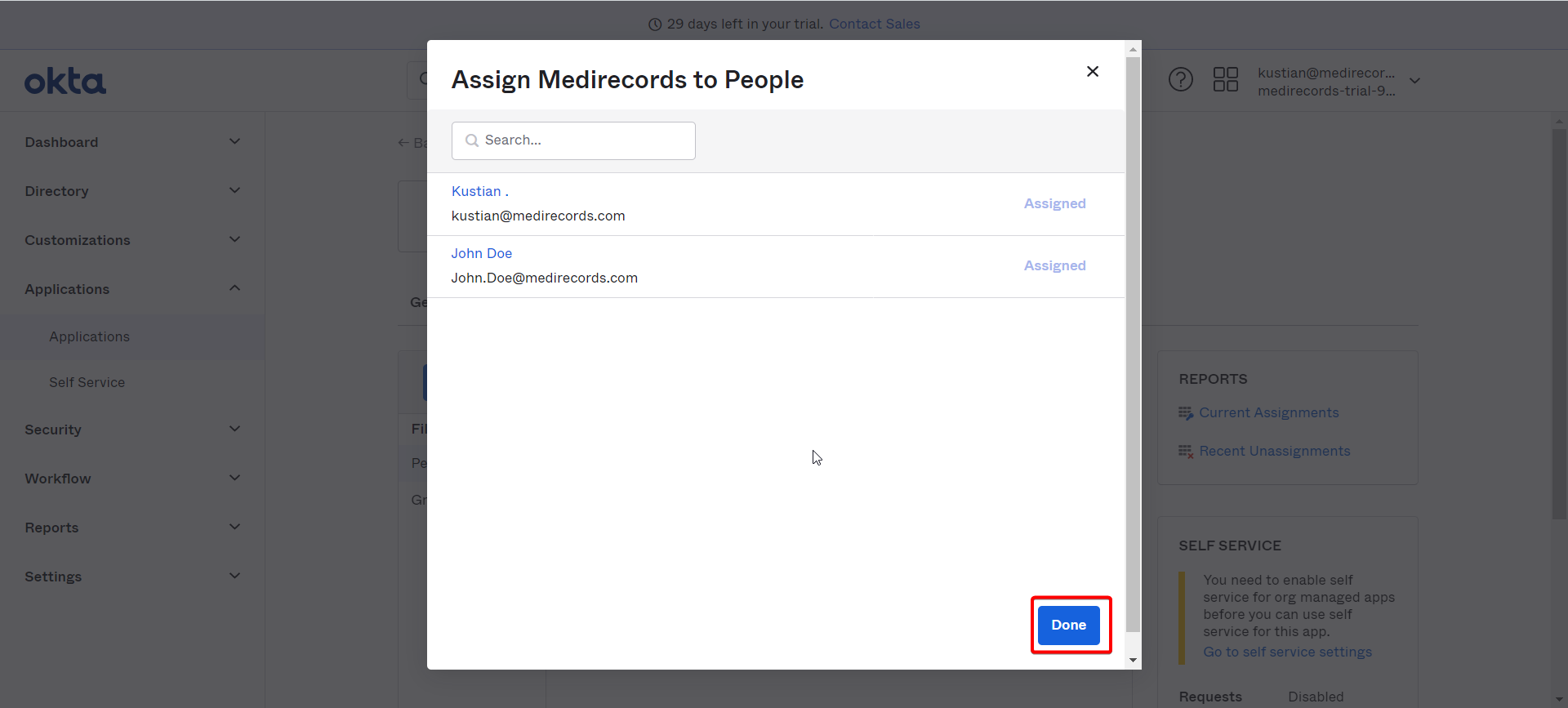The width and height of the screenshot is (1568, 708).
Task: Click the scroll down arrow in dialog
Action: [1133, 660]
